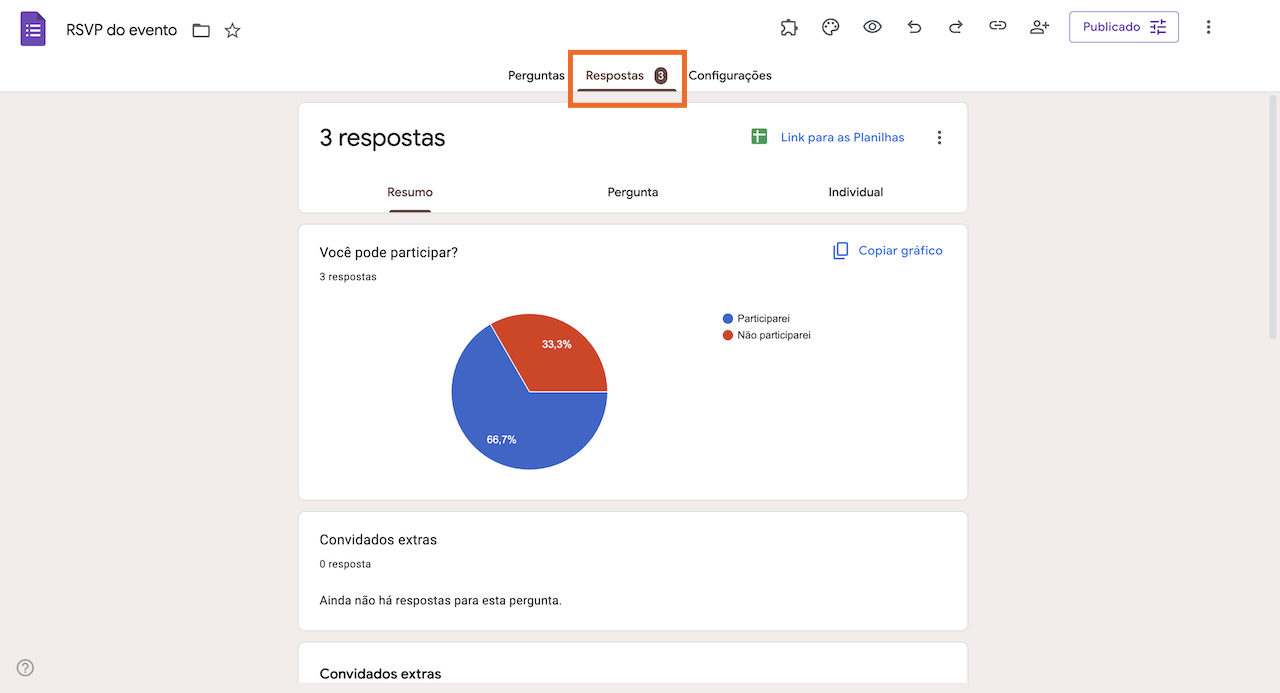Click the 3 respostas heading
Screen dimensions: 1280x693
click(x=382, y=138)
